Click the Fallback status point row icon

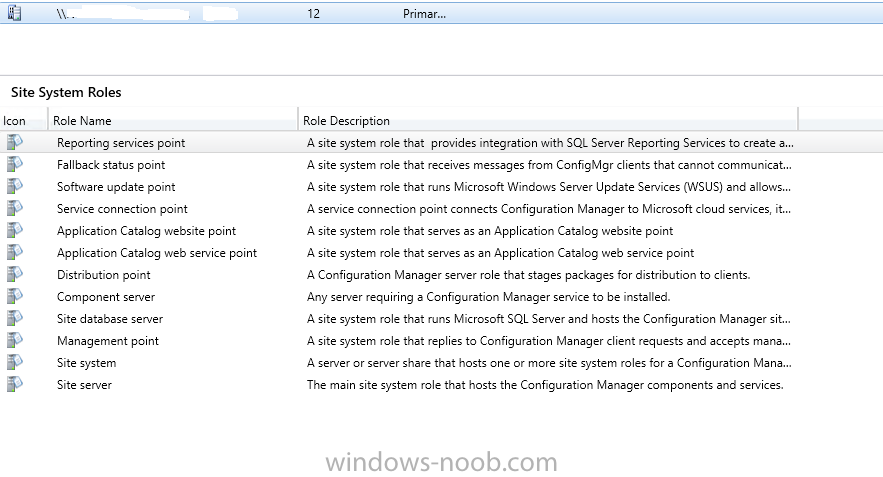point(15,164)
